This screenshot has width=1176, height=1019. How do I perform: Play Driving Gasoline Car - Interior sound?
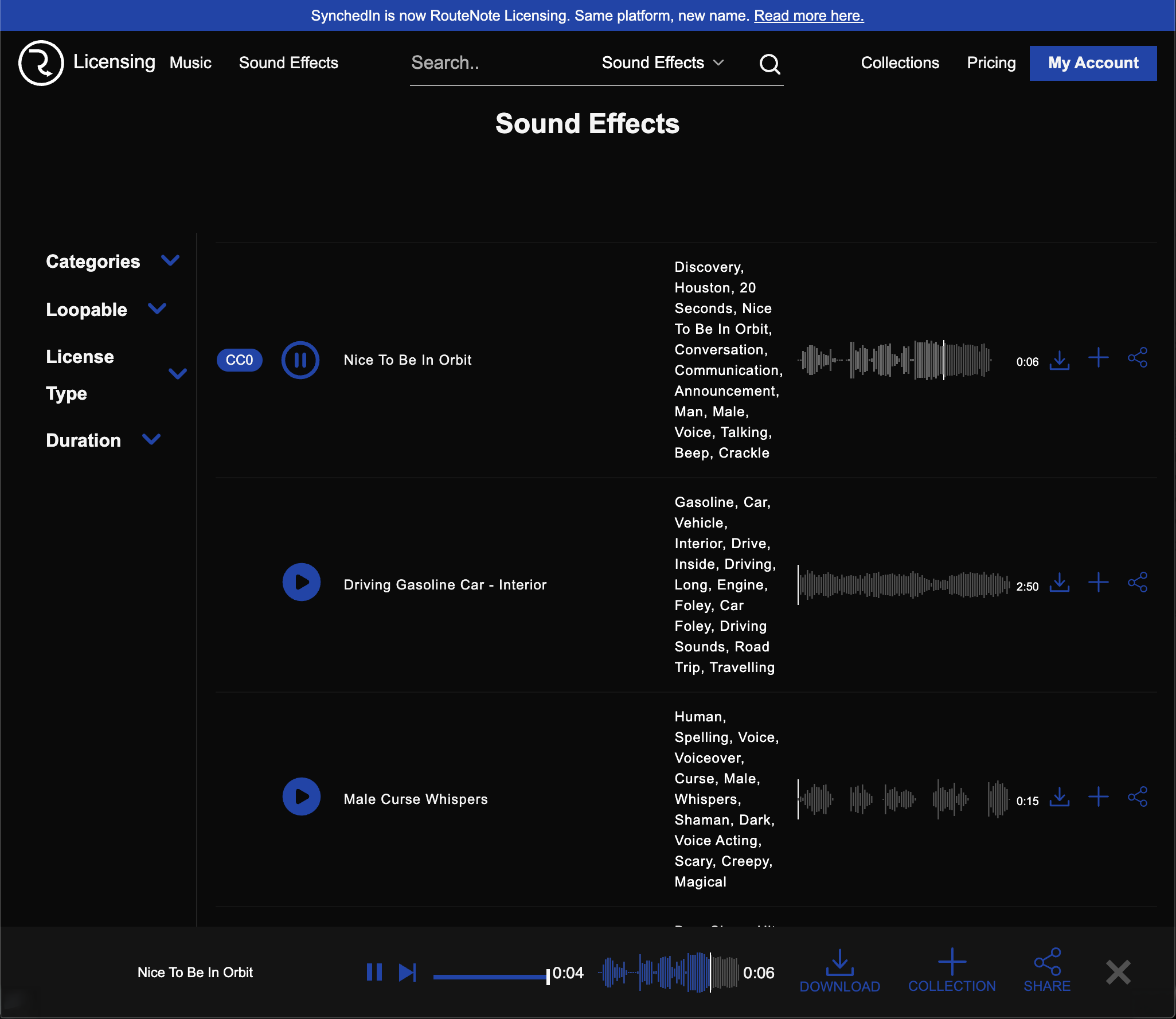[301, 583]
